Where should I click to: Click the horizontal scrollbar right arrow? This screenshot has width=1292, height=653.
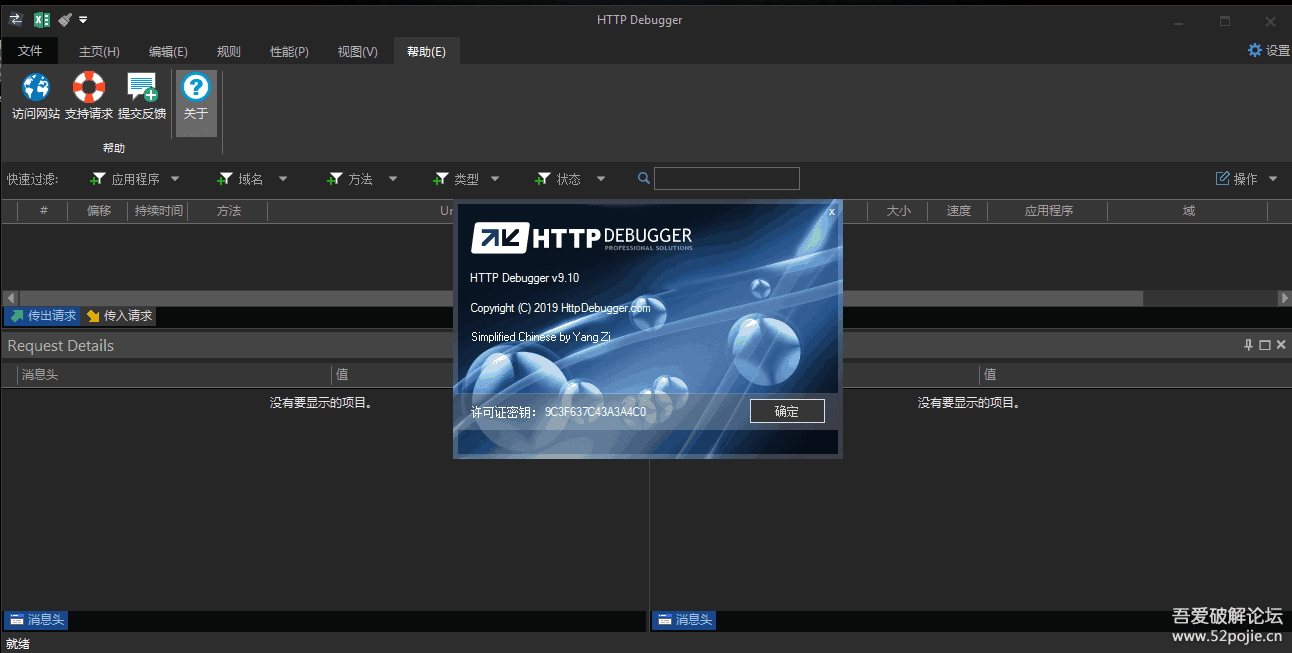(1284, 298)
